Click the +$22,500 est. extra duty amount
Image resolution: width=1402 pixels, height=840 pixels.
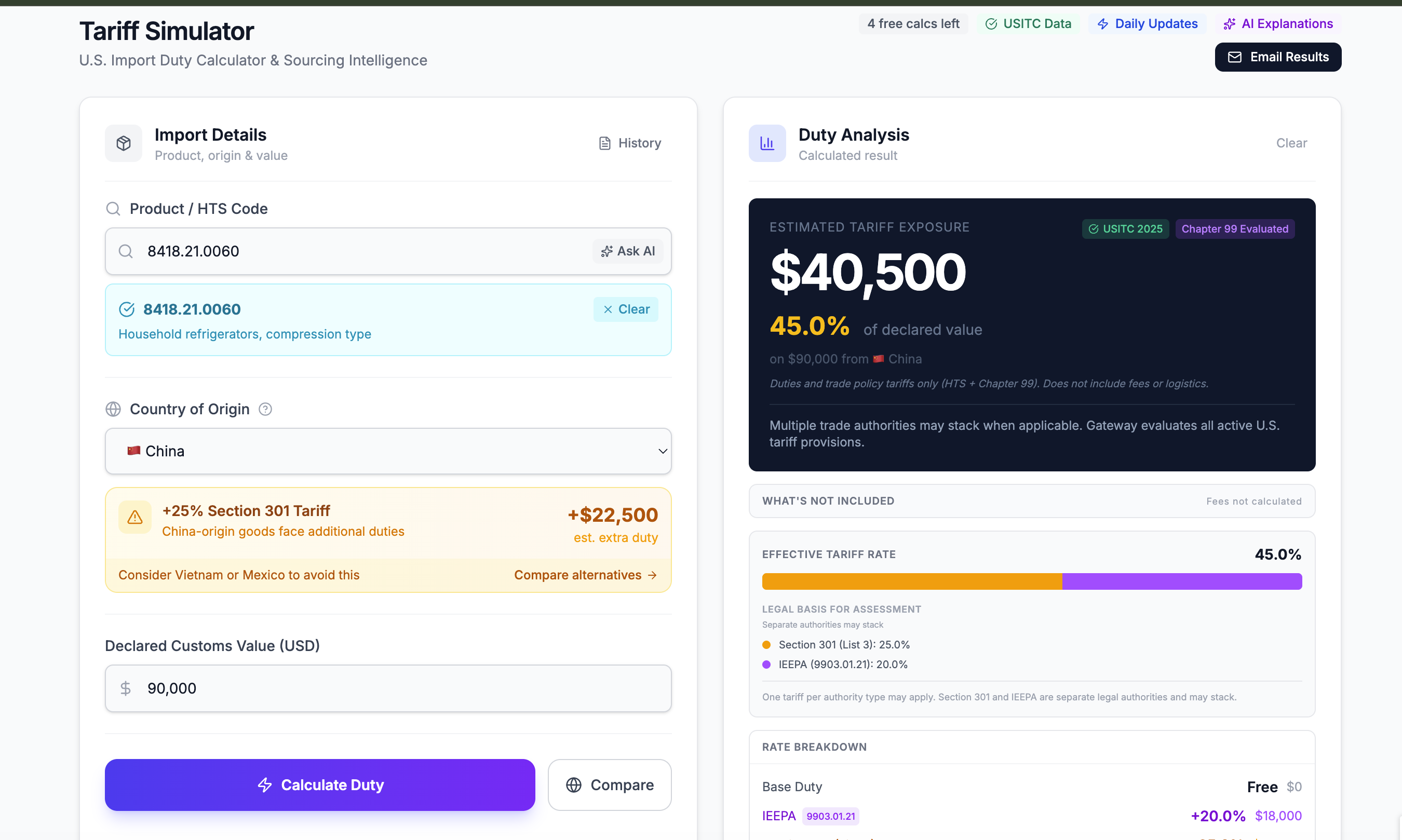point(612,515)
